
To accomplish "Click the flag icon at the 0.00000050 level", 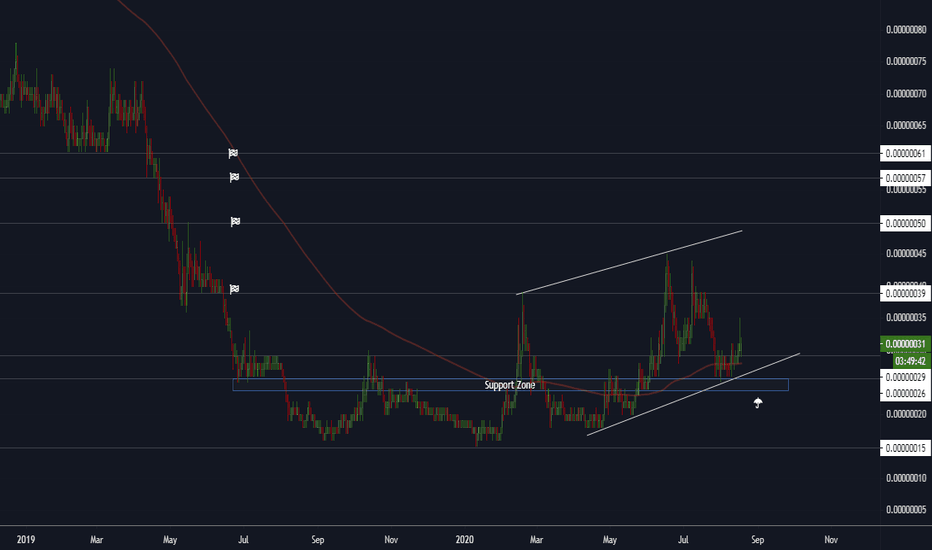I will click(x=235, y=222).
